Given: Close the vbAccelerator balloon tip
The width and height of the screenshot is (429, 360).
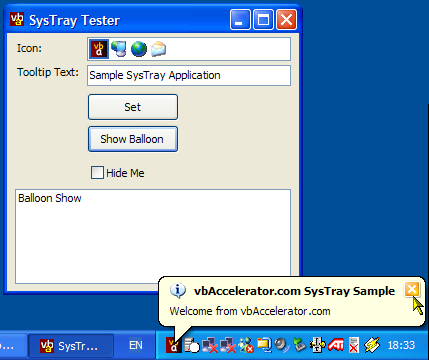Looking at the screenshot, I should click(412, 289).
